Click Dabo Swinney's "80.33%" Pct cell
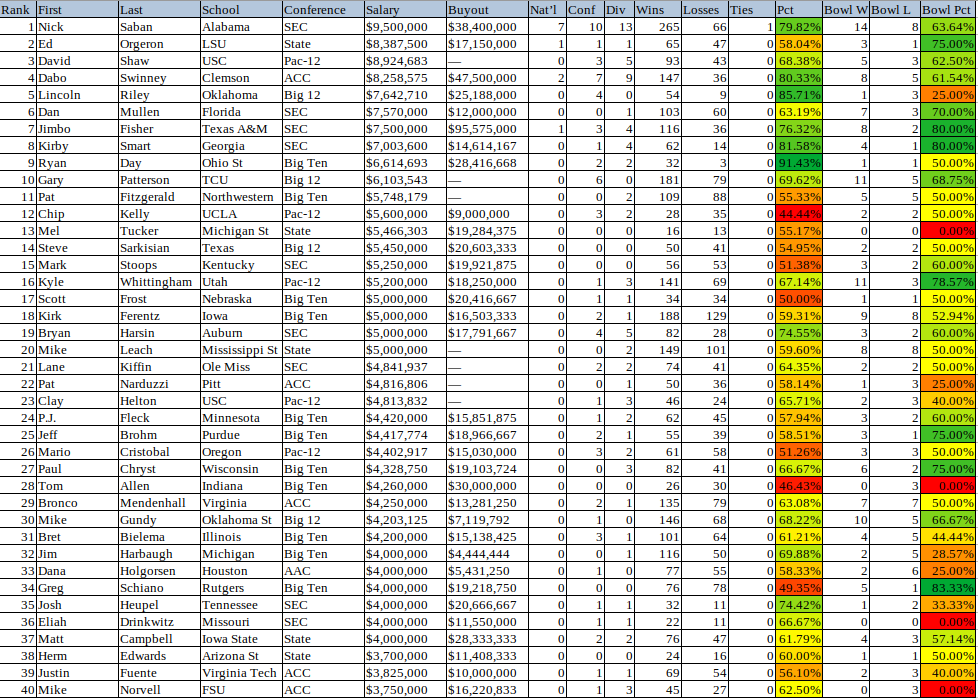This screenshot has height=698, width=978. coord(799,78)
